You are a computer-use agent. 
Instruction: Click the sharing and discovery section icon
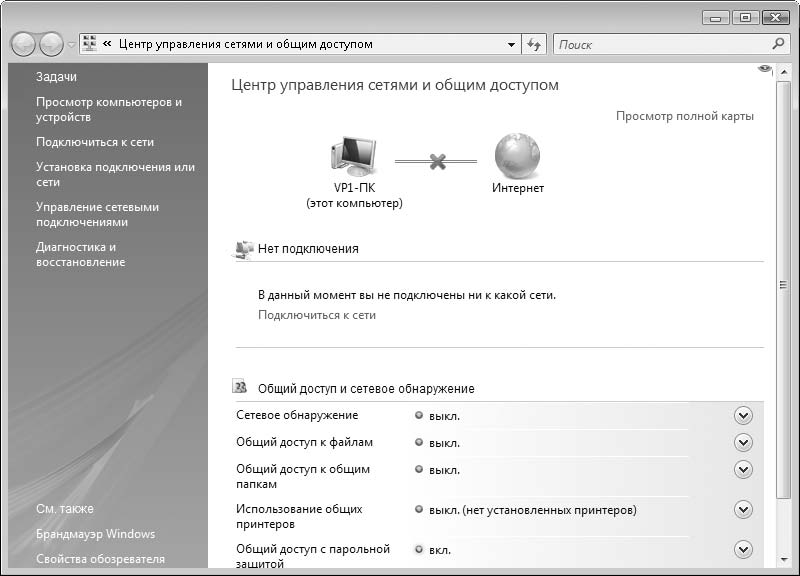pyautogui.click(x=241, y=387)
